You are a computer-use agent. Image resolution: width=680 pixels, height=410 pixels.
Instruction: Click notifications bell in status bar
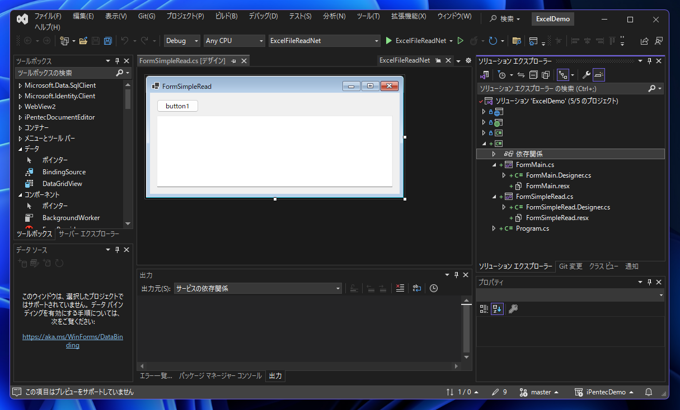click(x=648, y=392)
